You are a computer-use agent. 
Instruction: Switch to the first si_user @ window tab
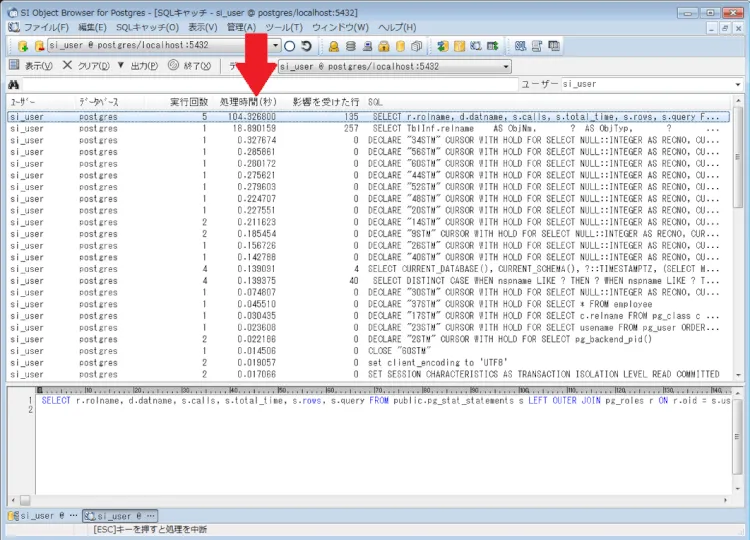(x=43, y=516)
